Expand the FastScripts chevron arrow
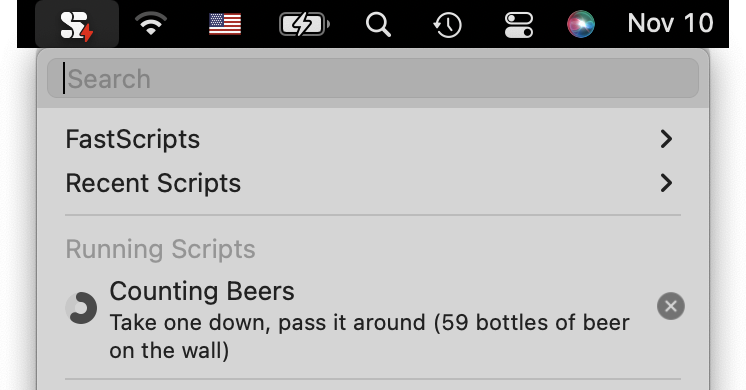This screenshot has width=746, height=390. pyautogui.click(x=667, y=139)
